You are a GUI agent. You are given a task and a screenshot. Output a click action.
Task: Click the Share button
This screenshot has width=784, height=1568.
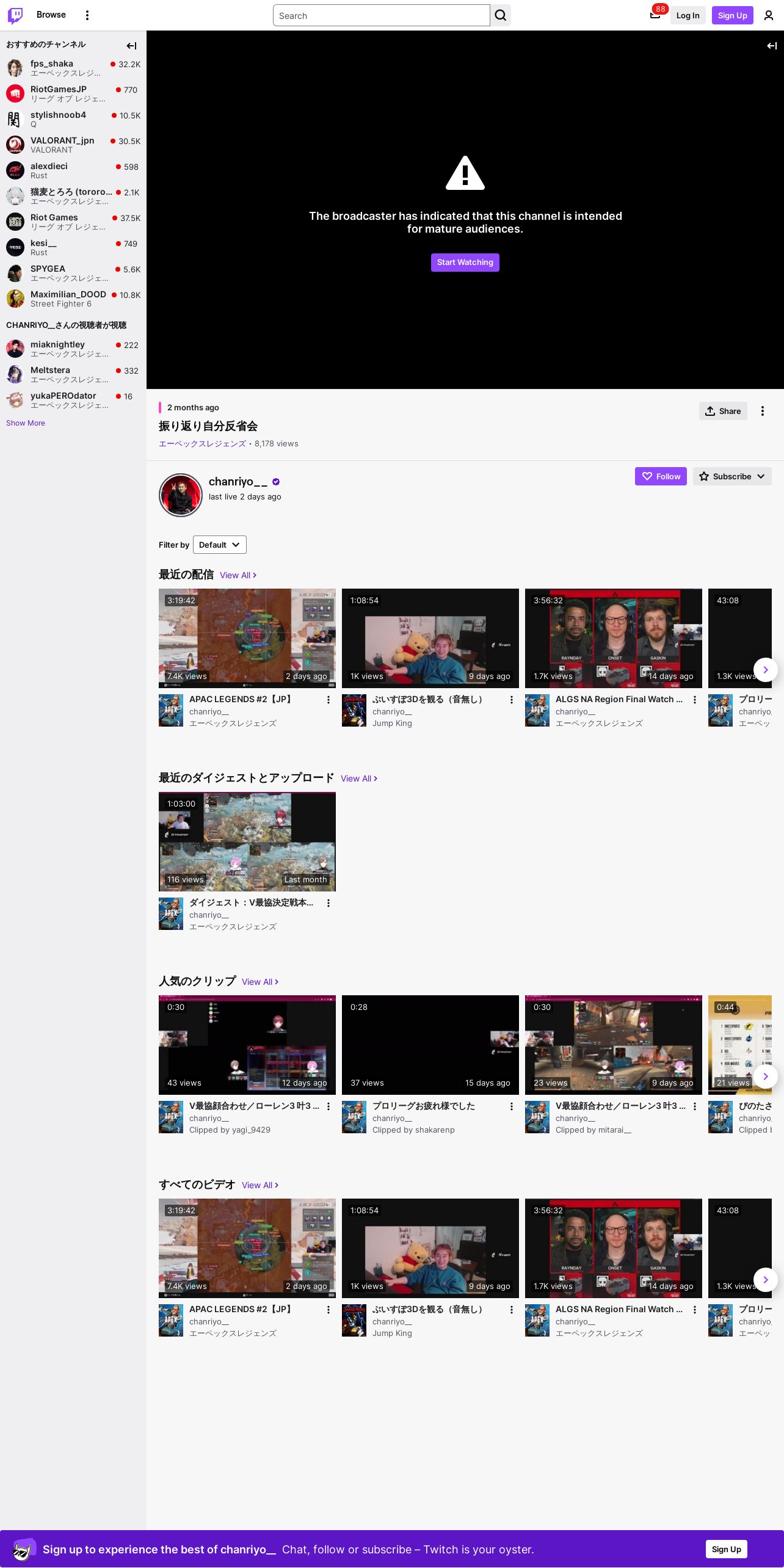click(x=723, y=411)
